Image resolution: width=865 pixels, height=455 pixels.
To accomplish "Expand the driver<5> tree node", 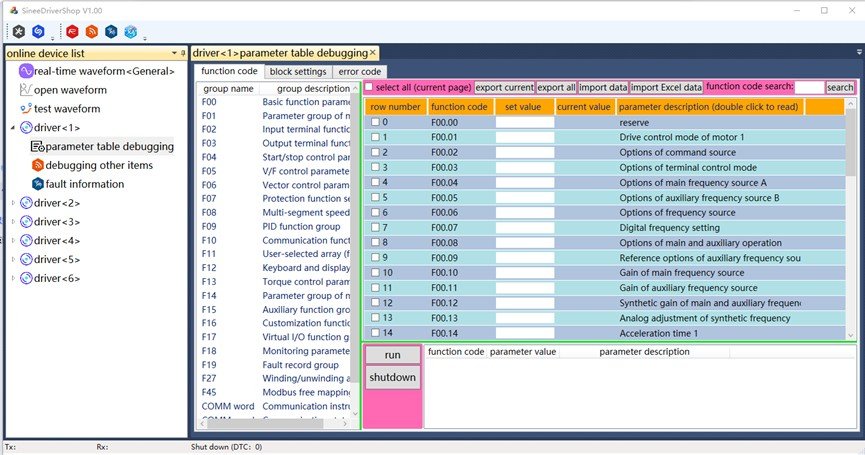I will [13, 259].
